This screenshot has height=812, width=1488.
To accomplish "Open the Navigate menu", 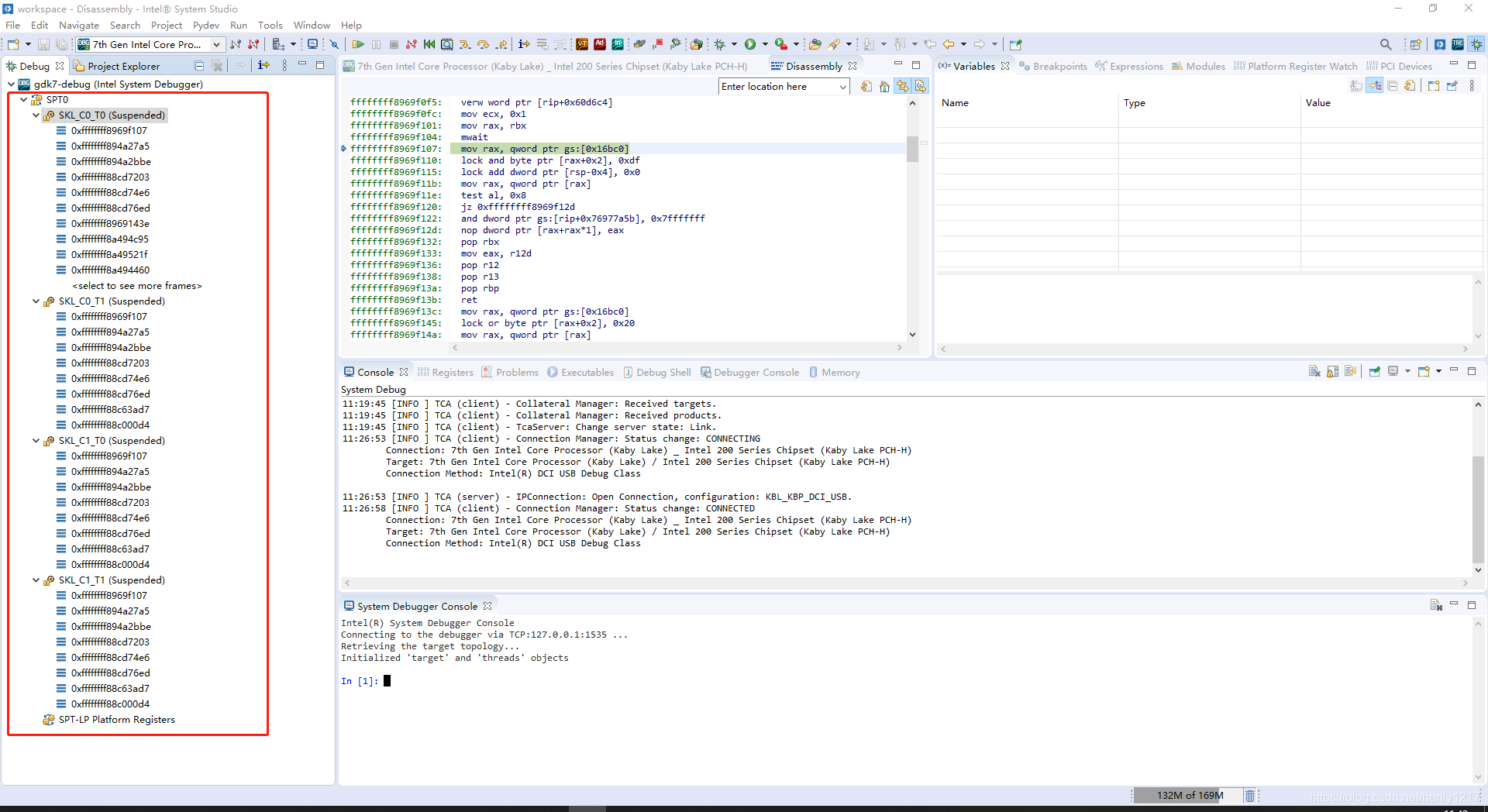I will (78, 26).
